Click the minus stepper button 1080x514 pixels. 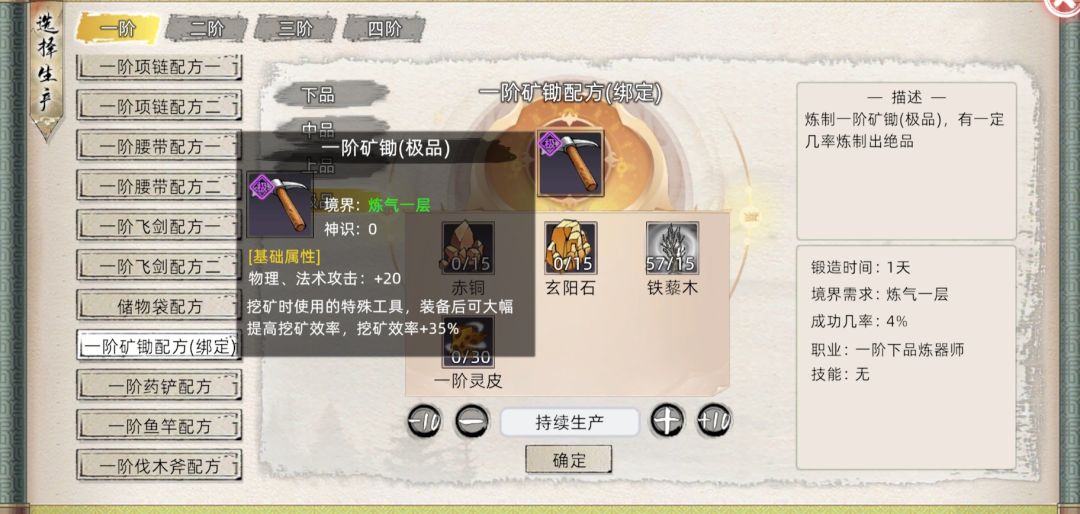[472, 421]
